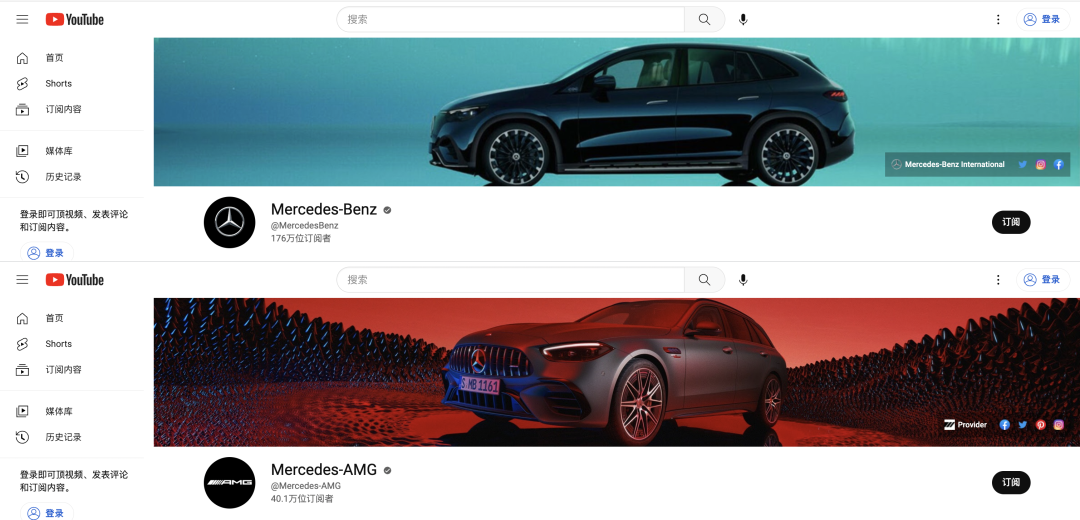Click search magnifier button on Mercedes-Benz page
This screenshot has height=520, width=1080.
[x=704, y=19]
